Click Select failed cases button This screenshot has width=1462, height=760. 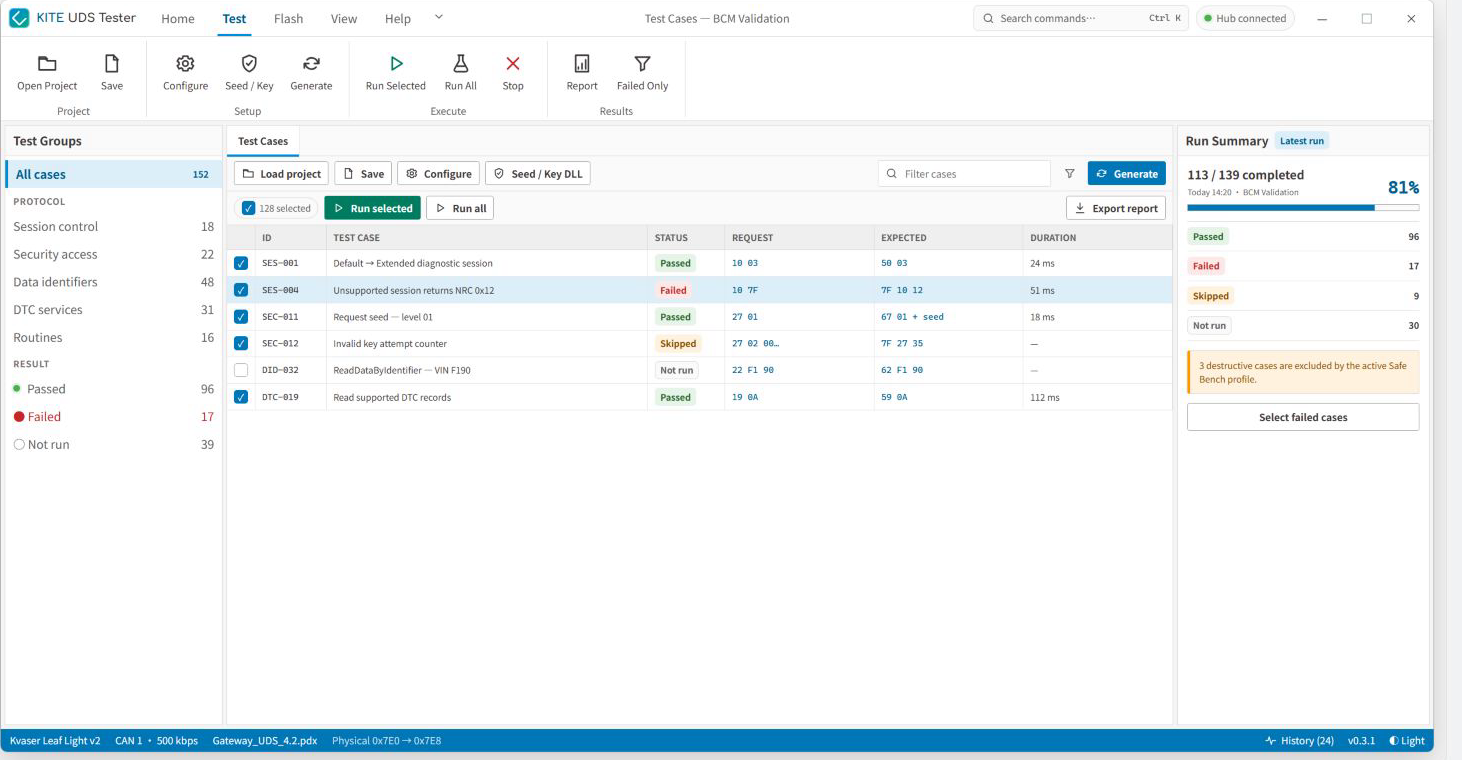(1303, 417)
